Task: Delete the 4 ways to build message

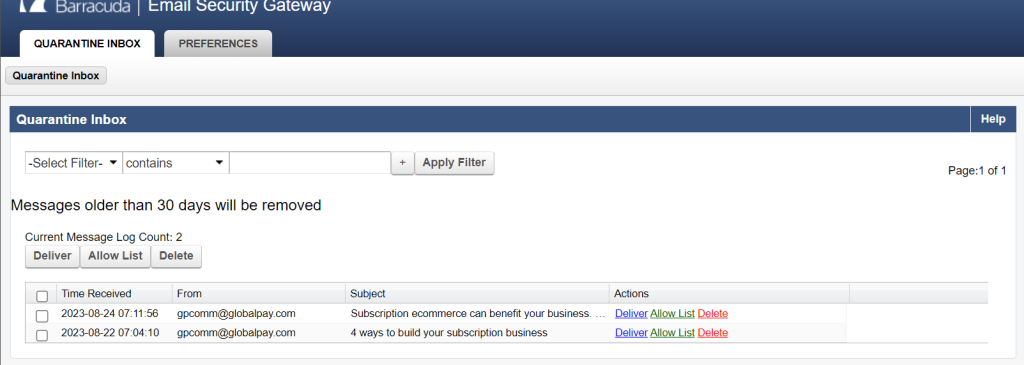Action: pyautogui.click(x=712, y=333)
